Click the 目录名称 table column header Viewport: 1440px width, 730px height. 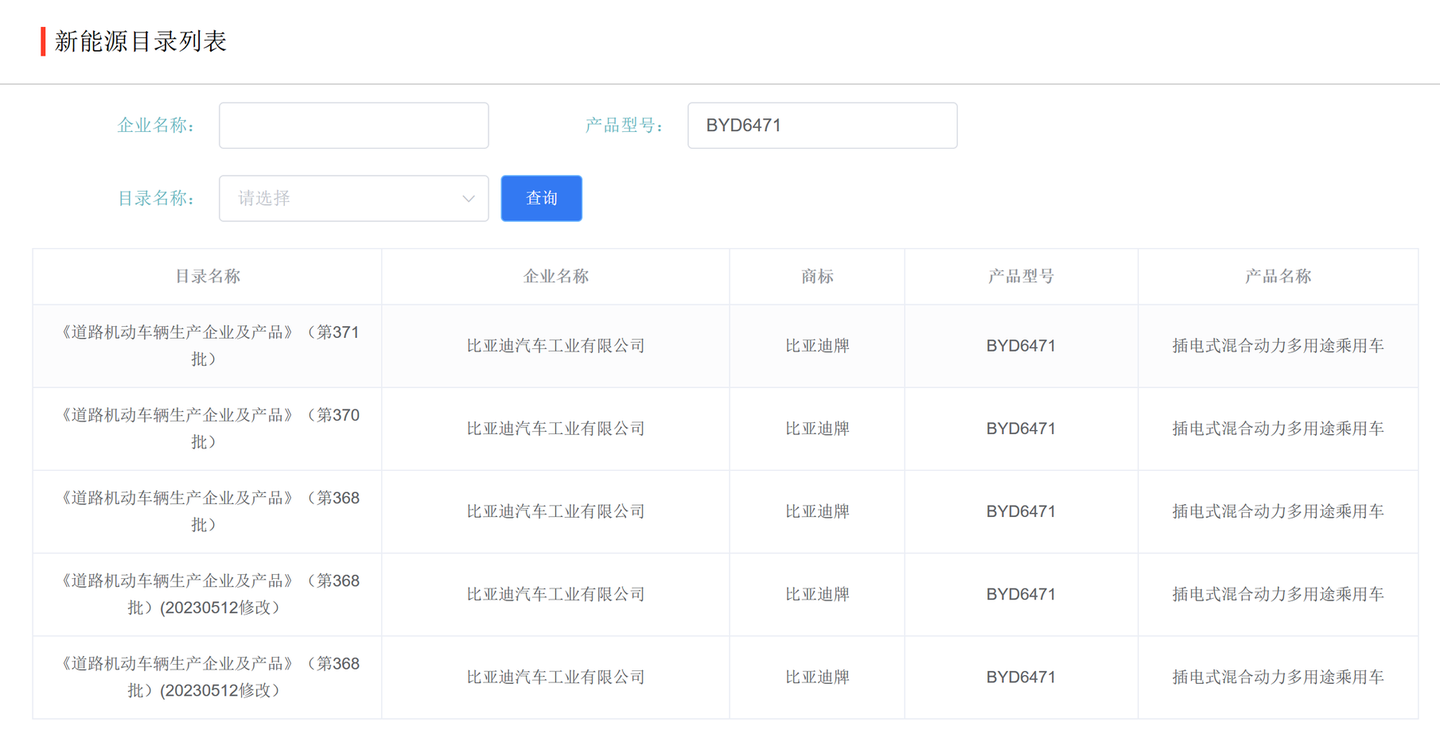(207, 277)
